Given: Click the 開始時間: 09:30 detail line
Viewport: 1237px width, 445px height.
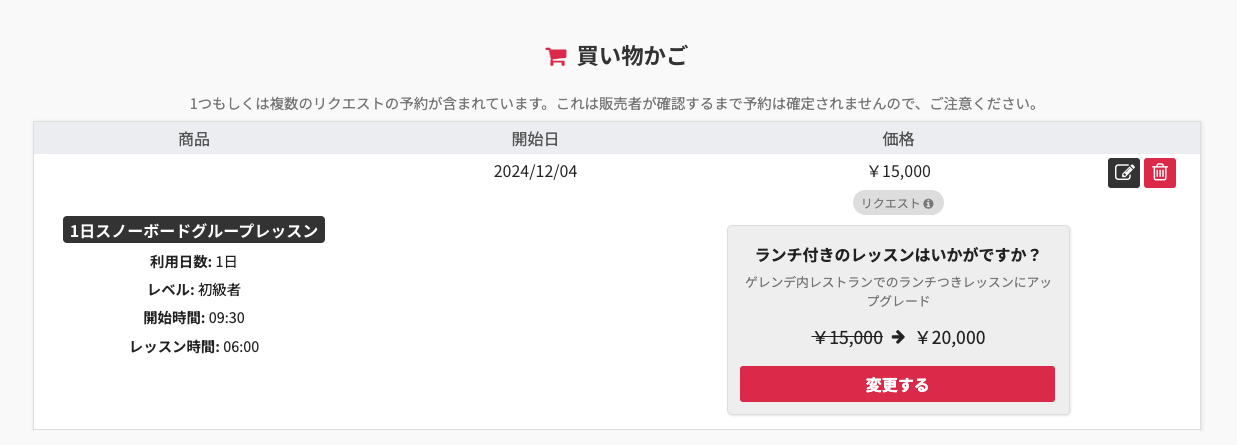Looking at the screenshot, I should (194, 318).
